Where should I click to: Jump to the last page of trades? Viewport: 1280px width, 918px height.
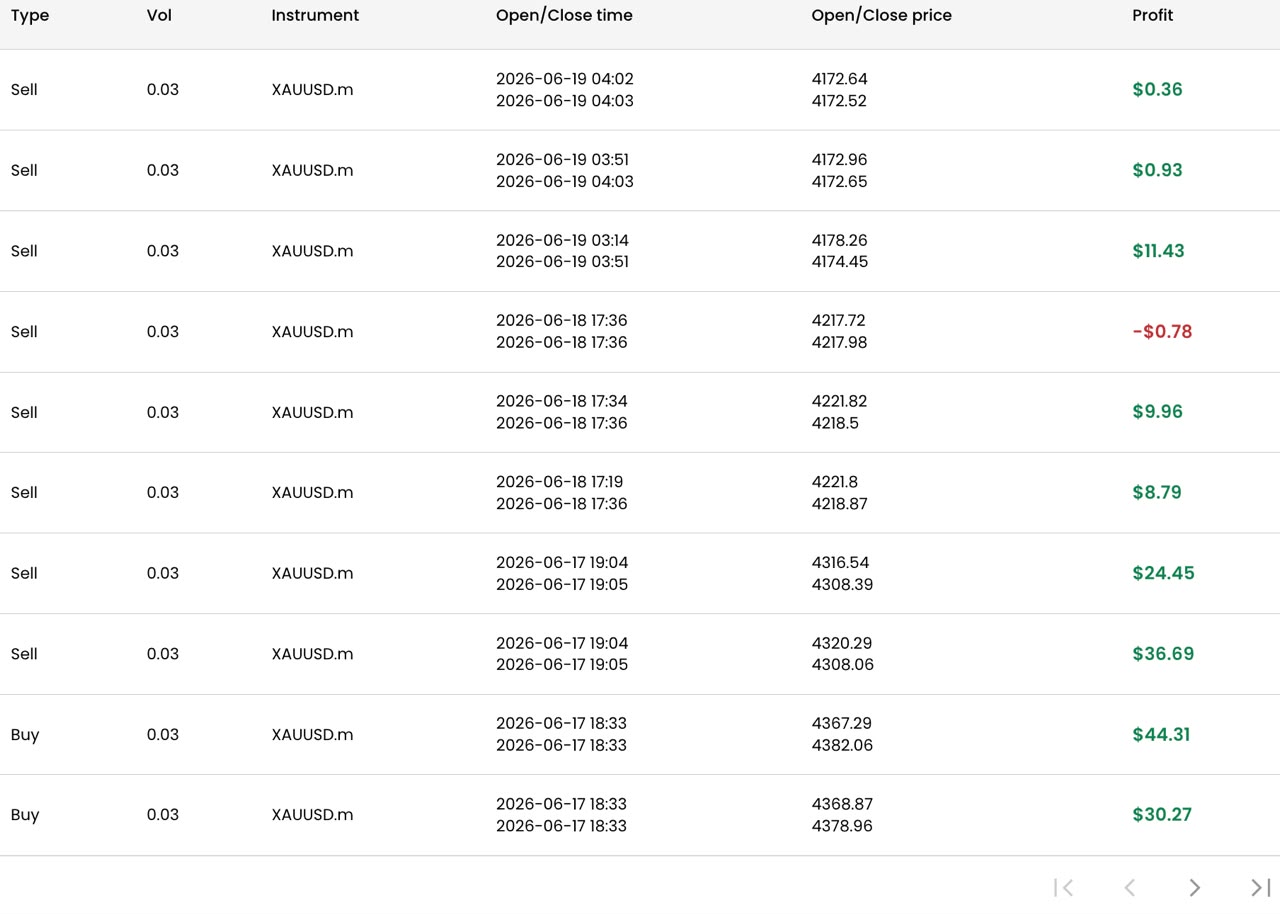point(1260,887)
